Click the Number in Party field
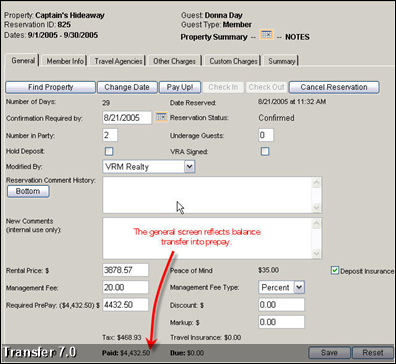This screenshot has height=364, width=396. [x=110, y=135]
